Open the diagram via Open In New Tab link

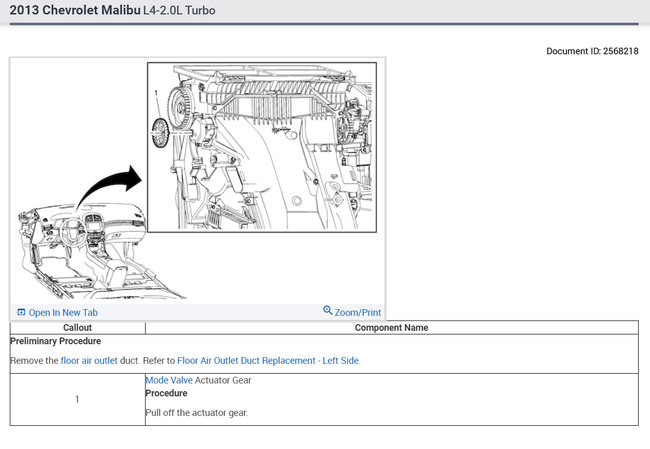(x=63, y=313)
